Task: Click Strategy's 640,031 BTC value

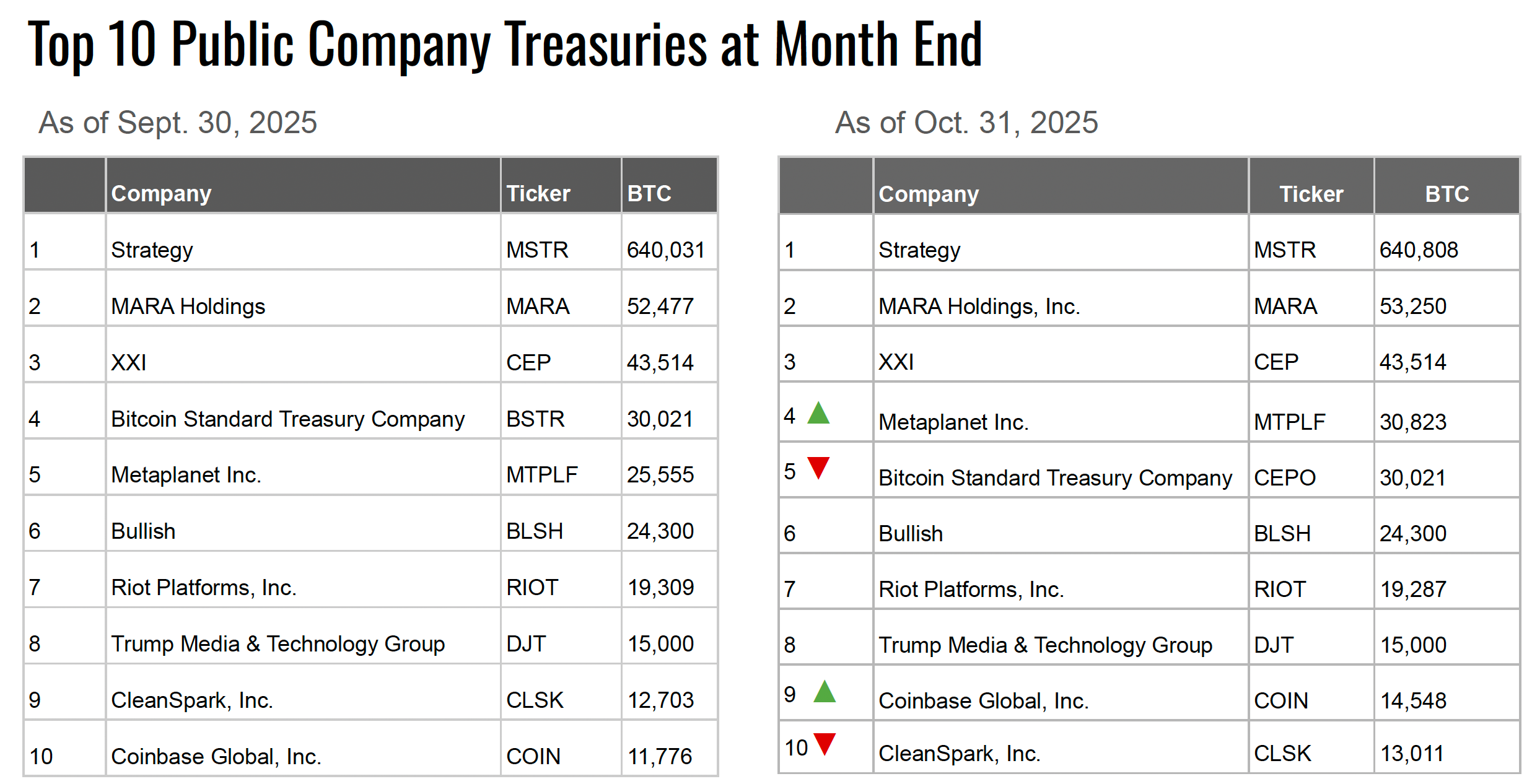Action: [x=665, y=250]
